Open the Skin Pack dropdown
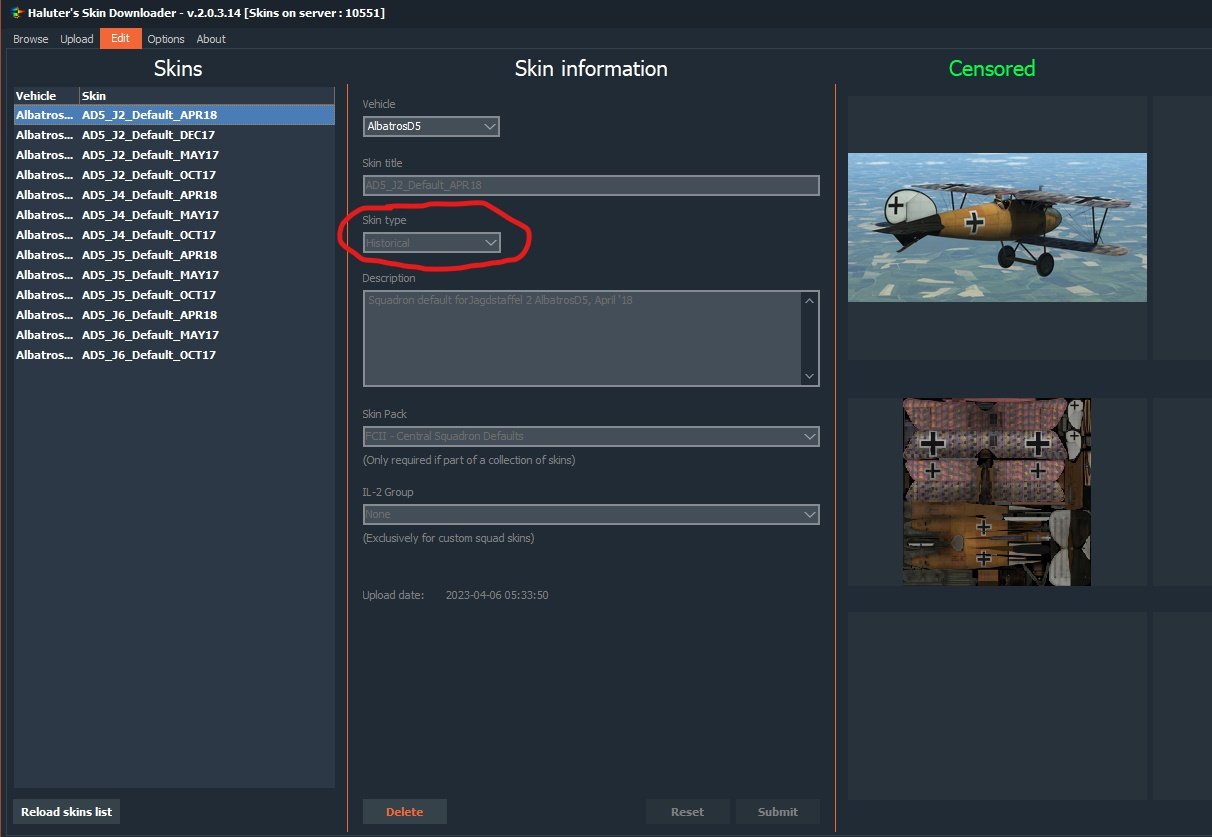The image size is (1212, 837). [591, 436]
